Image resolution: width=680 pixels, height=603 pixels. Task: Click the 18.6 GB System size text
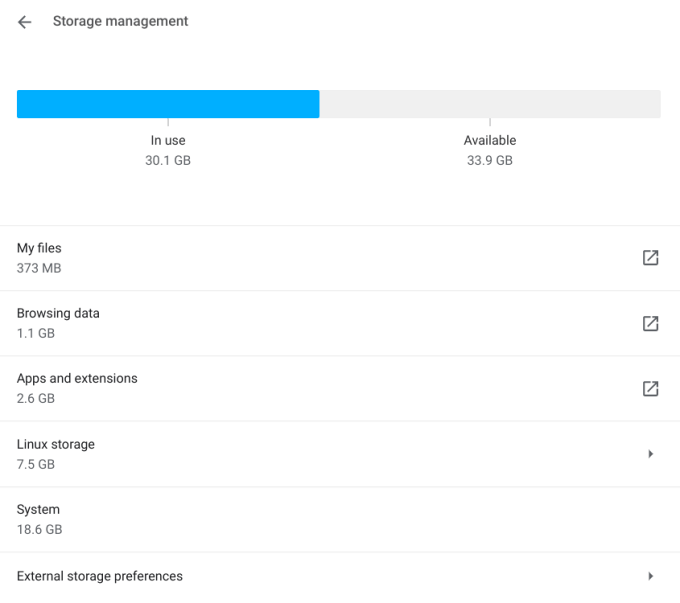(39, 529)
